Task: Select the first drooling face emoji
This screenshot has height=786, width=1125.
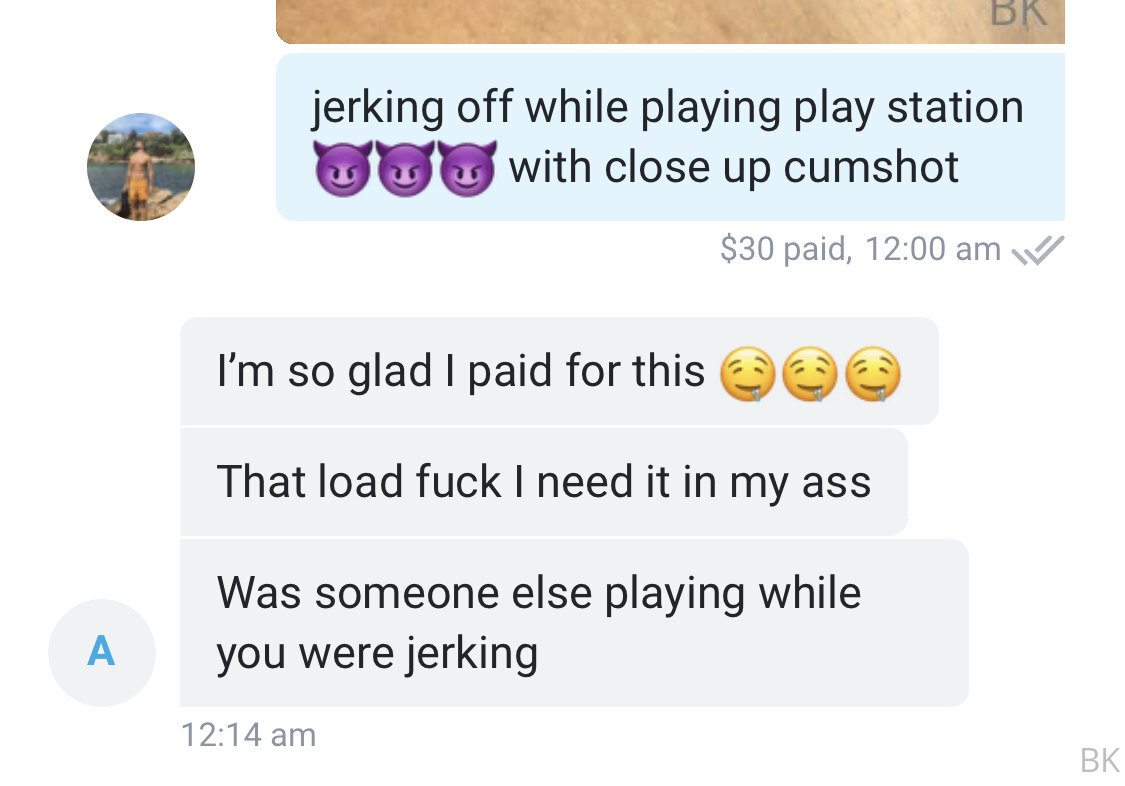Action: (x=748, y=374)
